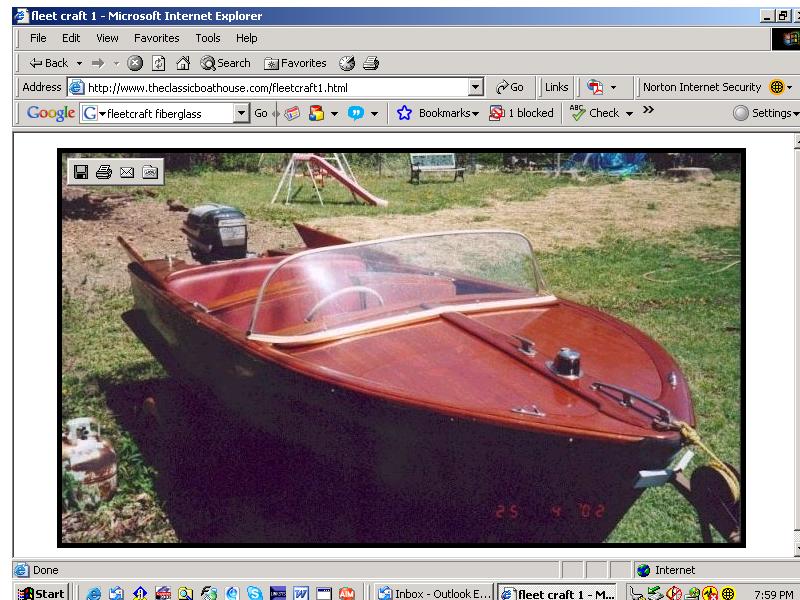Click the 7:59 PM system clock
This screenshot has height=600, width=800.
774,594
